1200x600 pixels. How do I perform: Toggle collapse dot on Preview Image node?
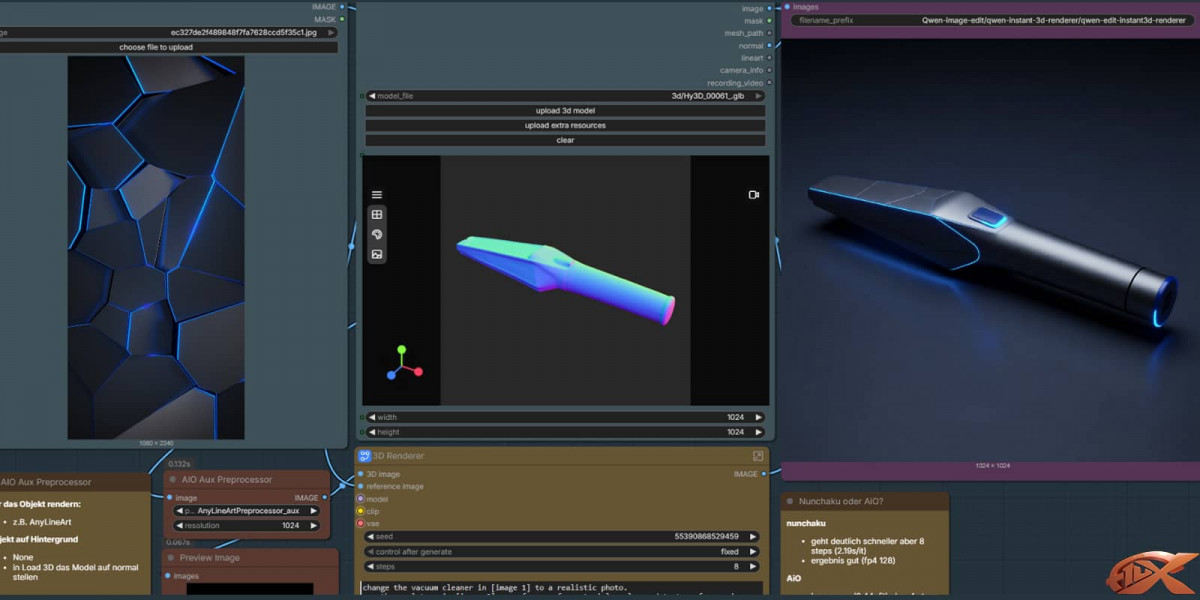pos(171,558)
